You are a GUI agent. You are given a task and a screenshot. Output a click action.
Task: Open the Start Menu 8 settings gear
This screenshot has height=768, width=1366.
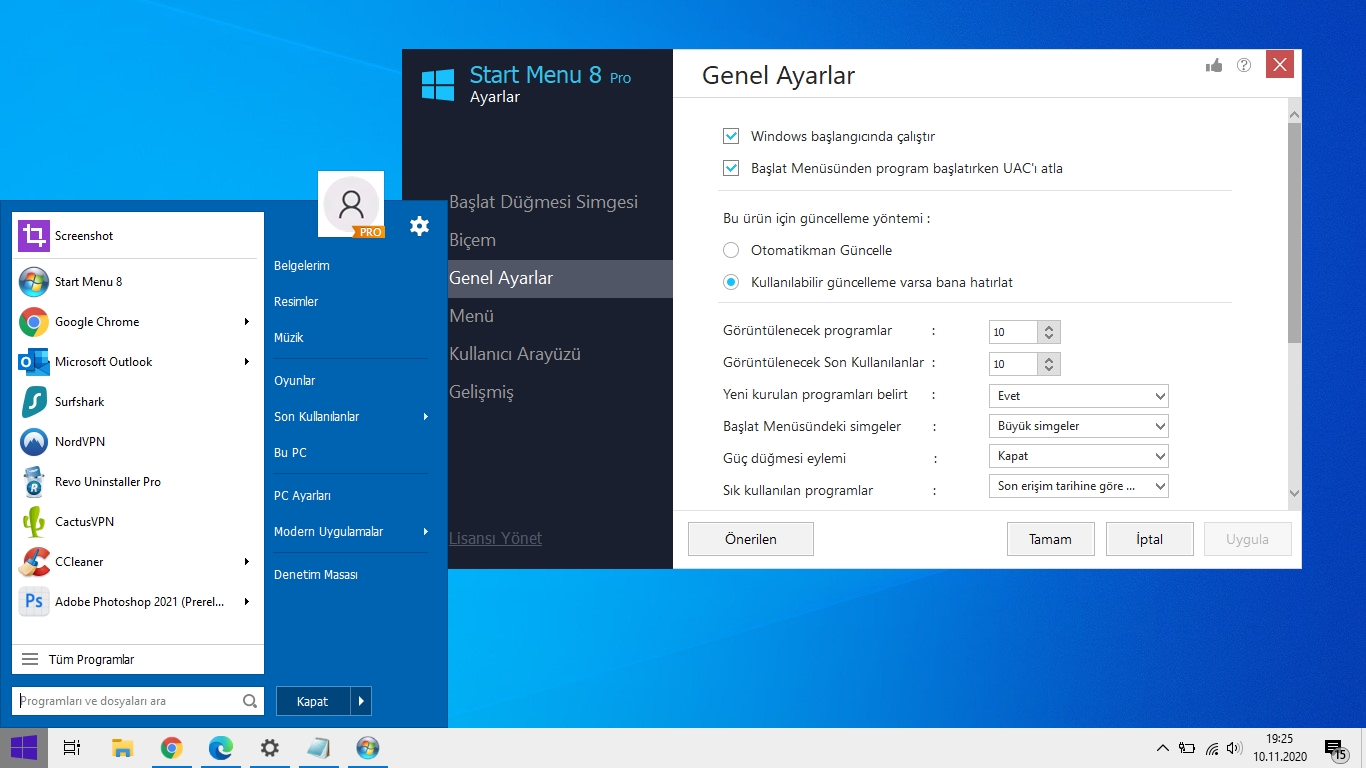[419, 226]
